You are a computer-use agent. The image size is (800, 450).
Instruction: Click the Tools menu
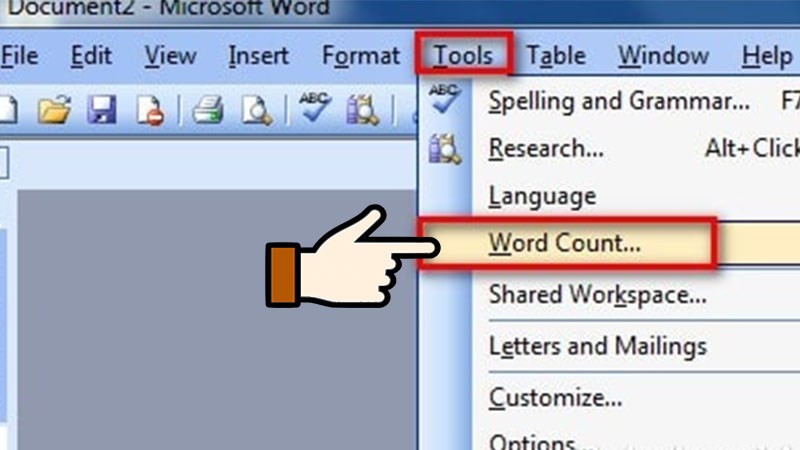coord(463,56)
